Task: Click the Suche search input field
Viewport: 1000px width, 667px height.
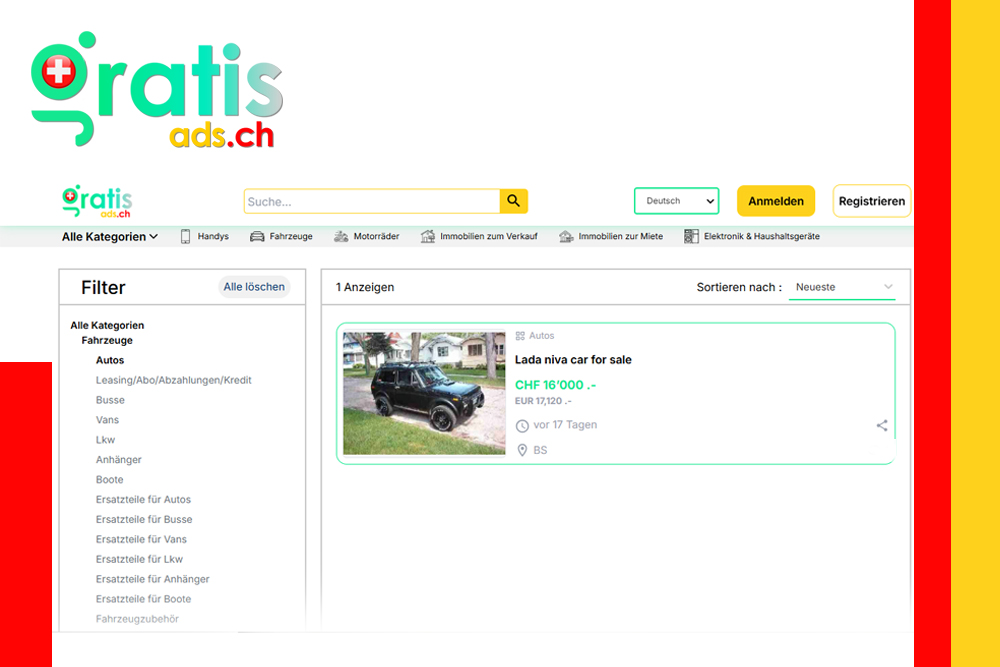Action: [370, 201]
